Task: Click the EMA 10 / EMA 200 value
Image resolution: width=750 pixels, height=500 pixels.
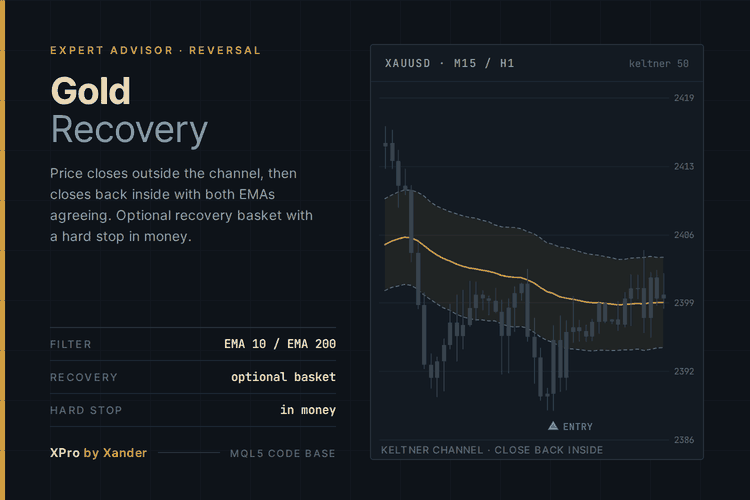Action: (x=280, y=344)
